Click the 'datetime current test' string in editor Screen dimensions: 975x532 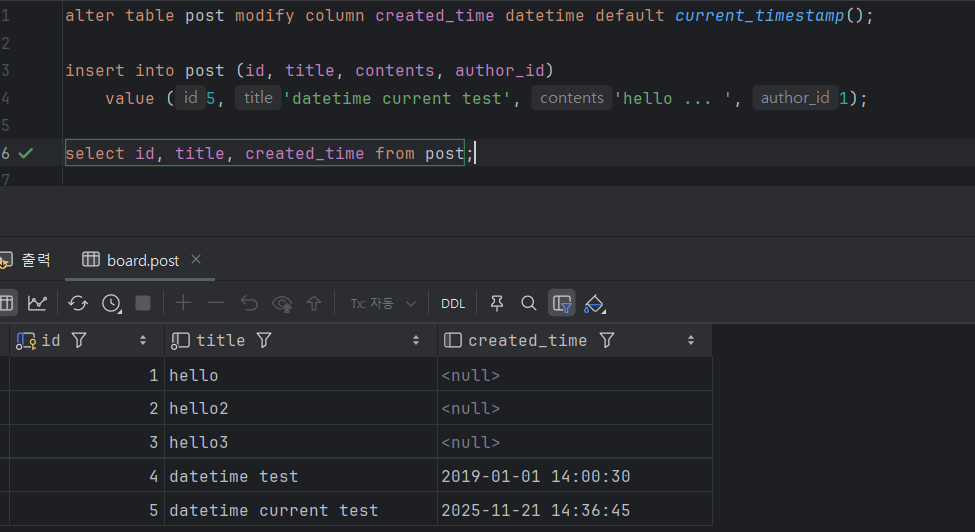pyautogui.click(x=397, y=98)
